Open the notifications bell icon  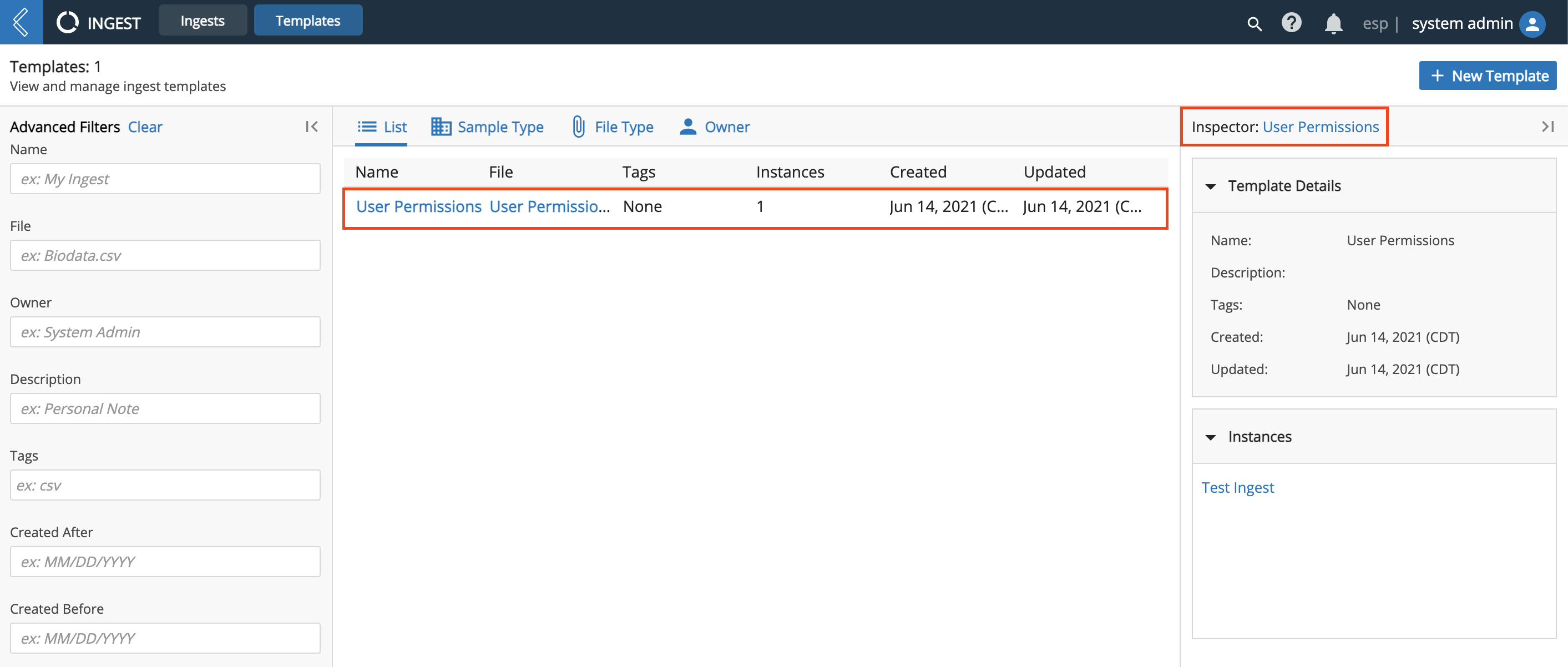click(x=1333, y=24)
